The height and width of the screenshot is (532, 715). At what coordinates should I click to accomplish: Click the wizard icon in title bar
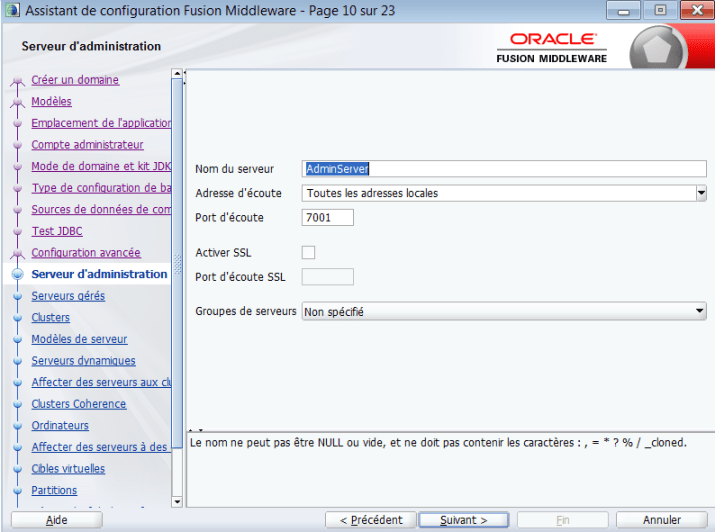coord(12,10)
